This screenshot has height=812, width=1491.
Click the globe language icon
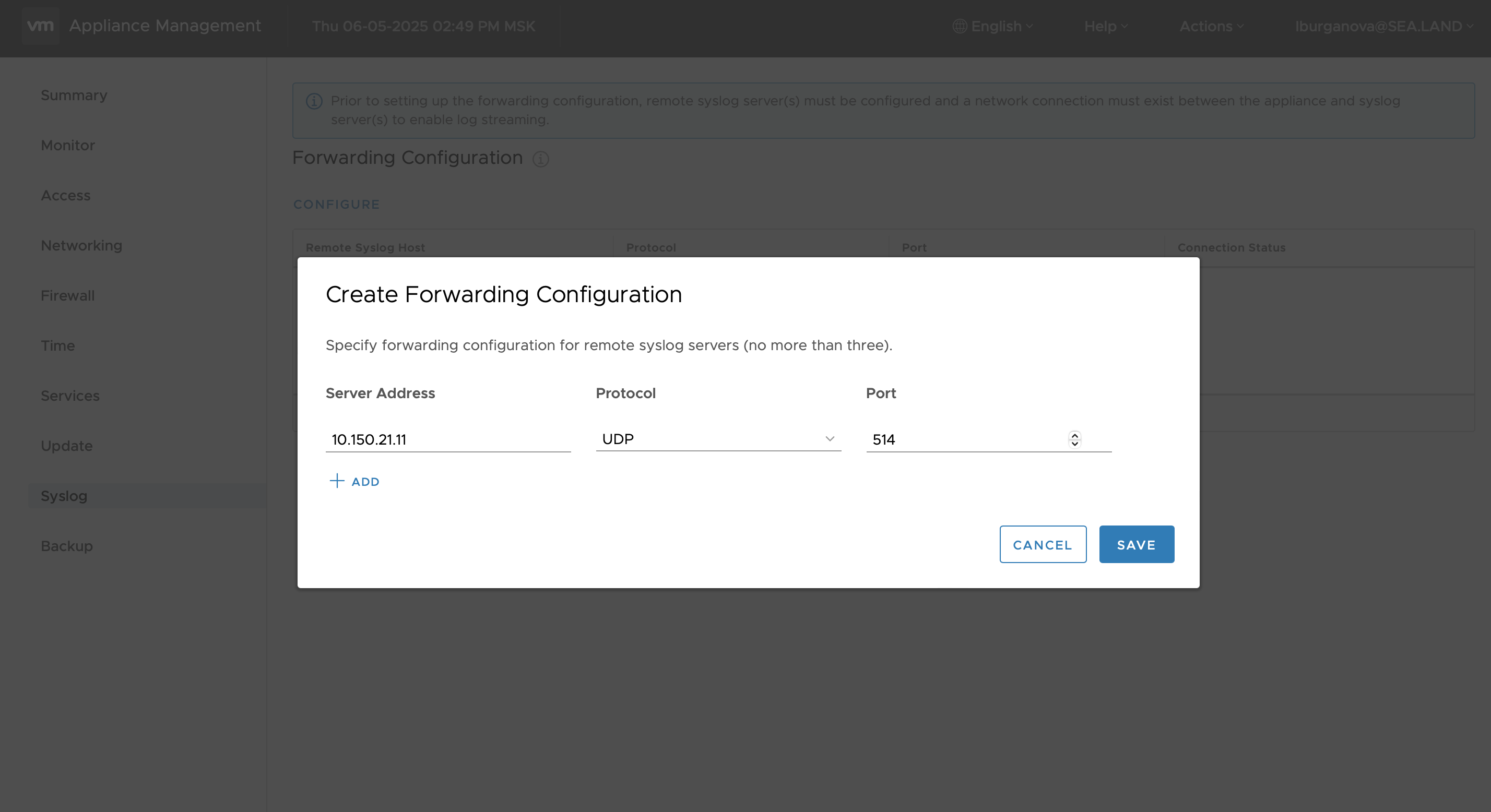coord(959,26)
